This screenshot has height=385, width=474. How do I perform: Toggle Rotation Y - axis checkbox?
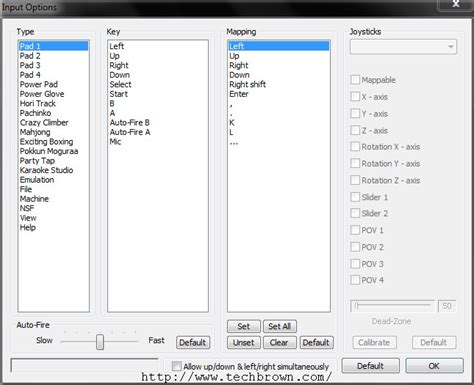(x=355, y=163)
